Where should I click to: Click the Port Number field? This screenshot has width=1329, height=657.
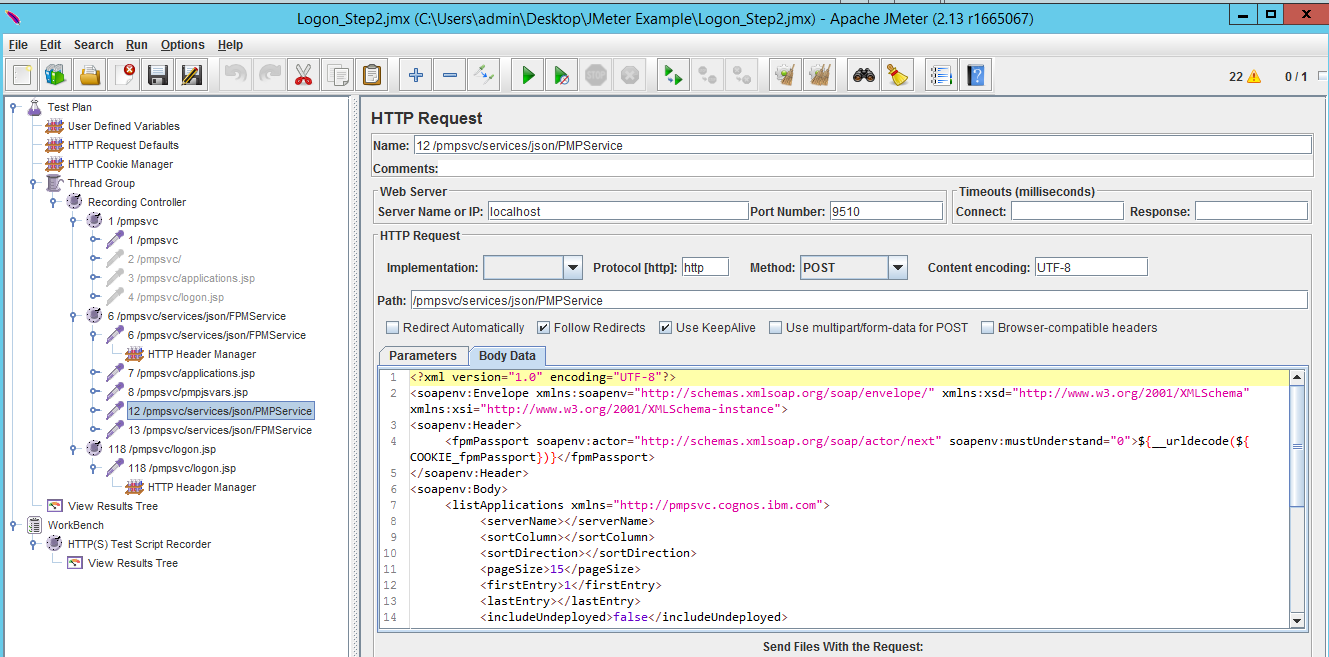point(886,211)
